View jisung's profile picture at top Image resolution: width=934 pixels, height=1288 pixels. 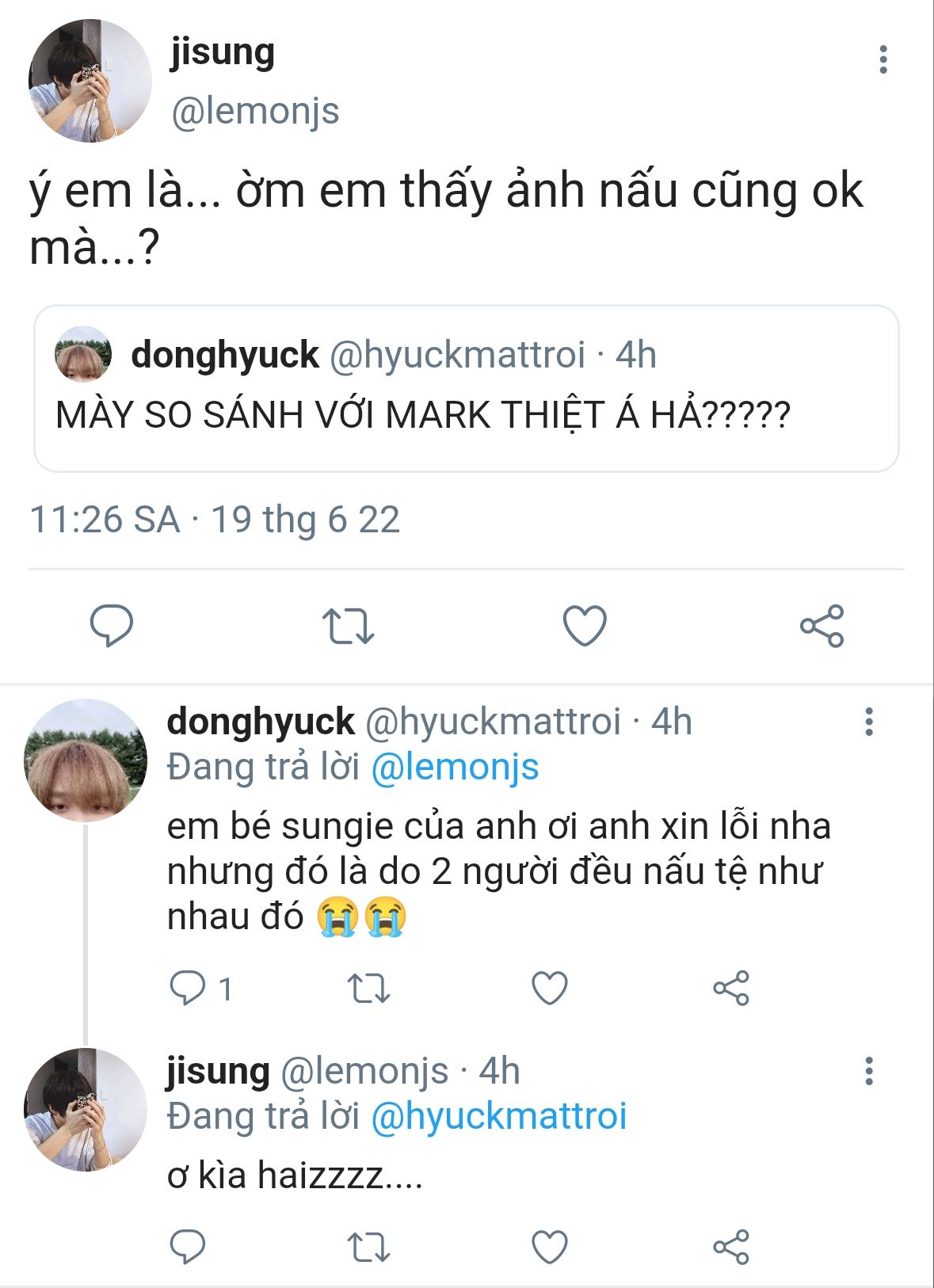tap(90, 81)
